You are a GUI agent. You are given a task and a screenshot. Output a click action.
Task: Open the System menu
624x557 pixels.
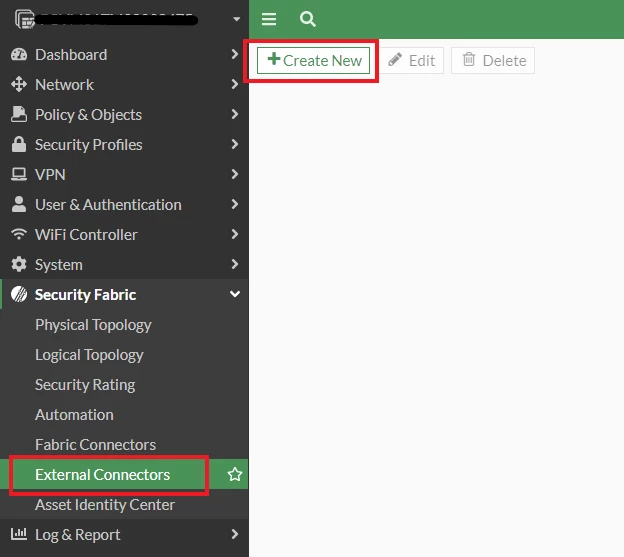click(x=124, y=264)
